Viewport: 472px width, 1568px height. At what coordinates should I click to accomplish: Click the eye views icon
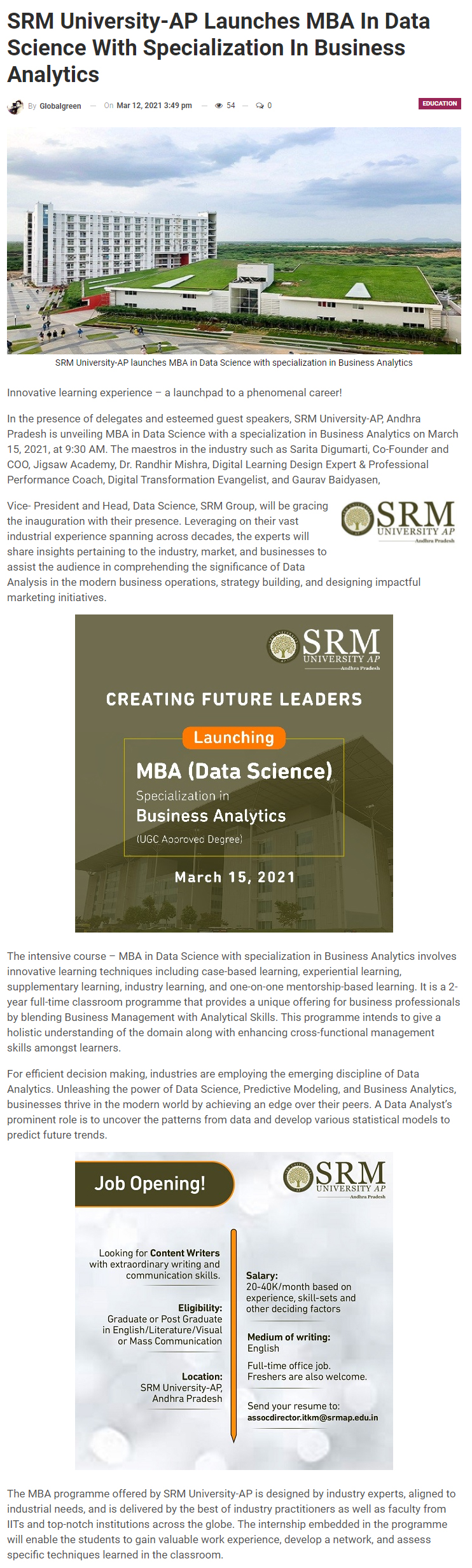(x=219, y=106)
